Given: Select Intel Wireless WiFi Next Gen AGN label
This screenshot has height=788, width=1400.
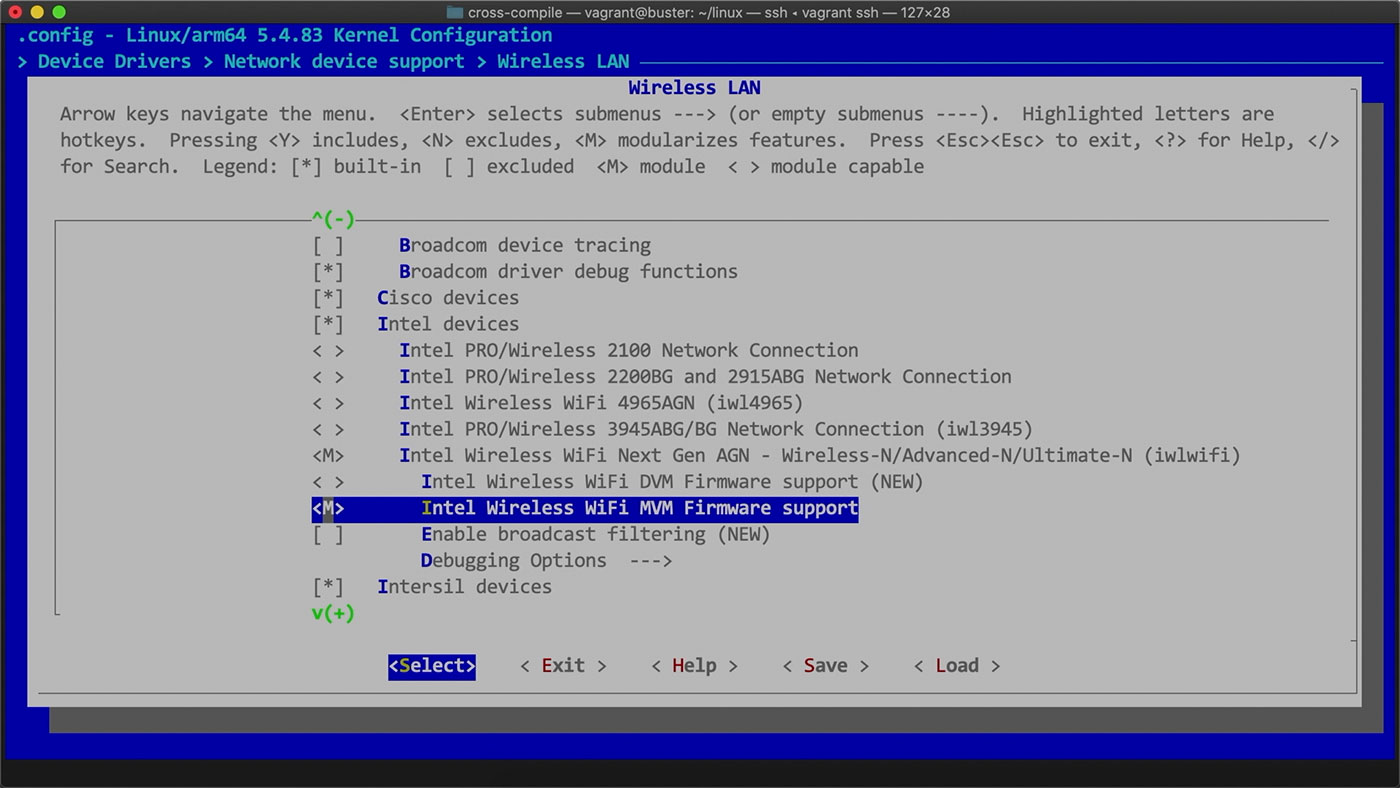Looking at the screenshot, I should [820, 455].
